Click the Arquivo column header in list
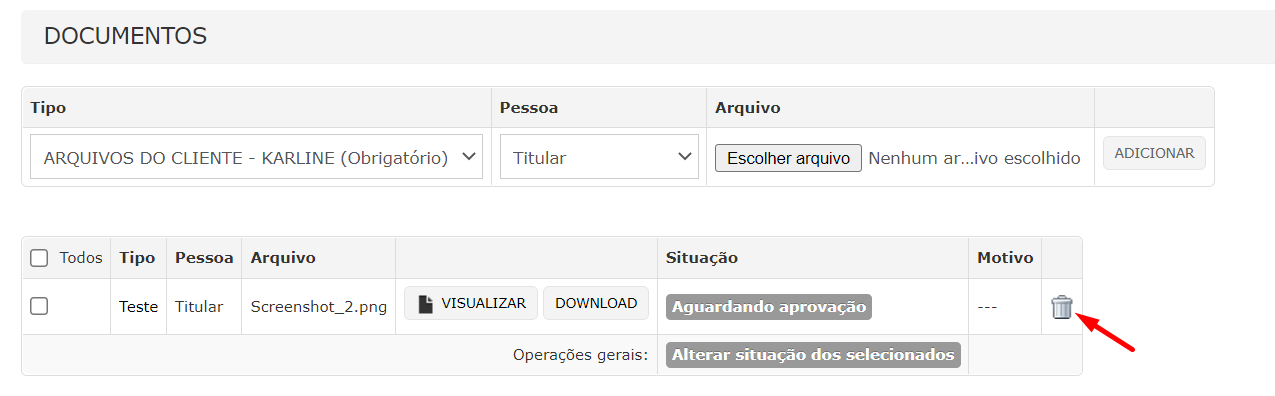The image size is (1275, 396). 283,258
